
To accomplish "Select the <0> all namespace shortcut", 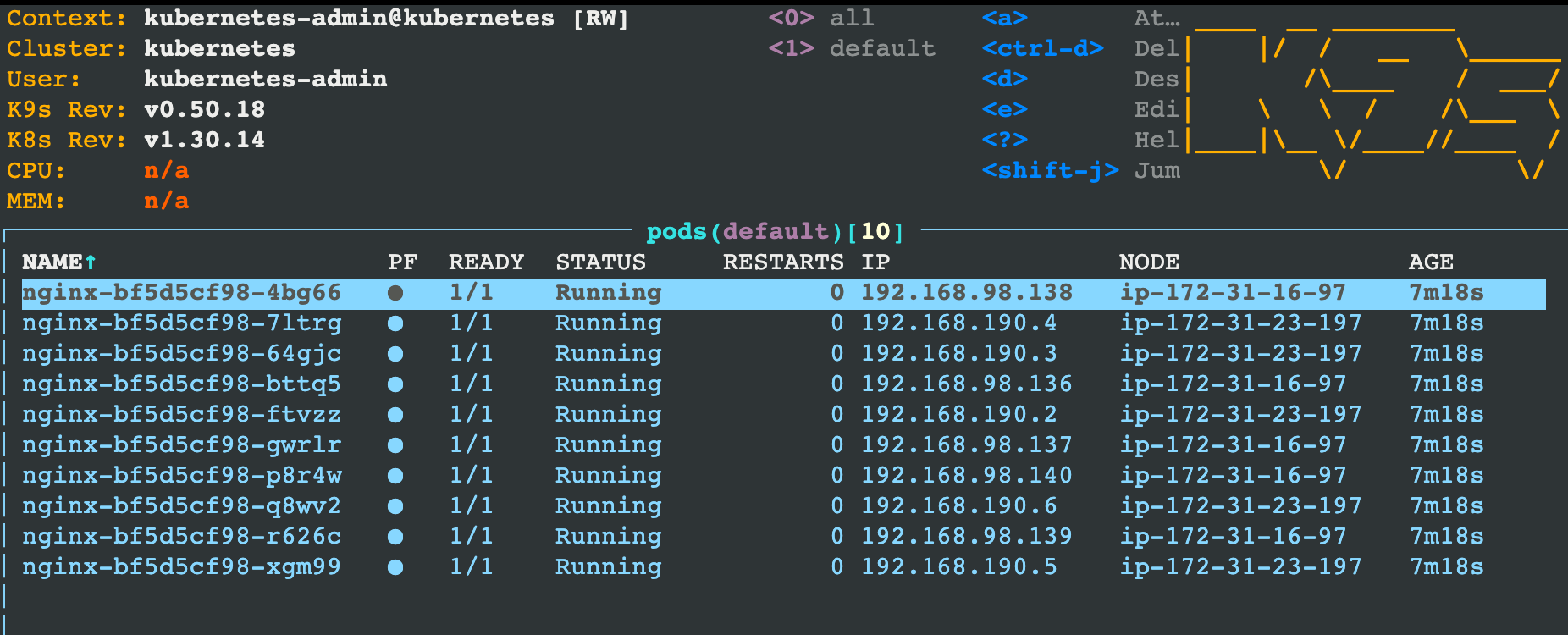I will coord(820,19).
